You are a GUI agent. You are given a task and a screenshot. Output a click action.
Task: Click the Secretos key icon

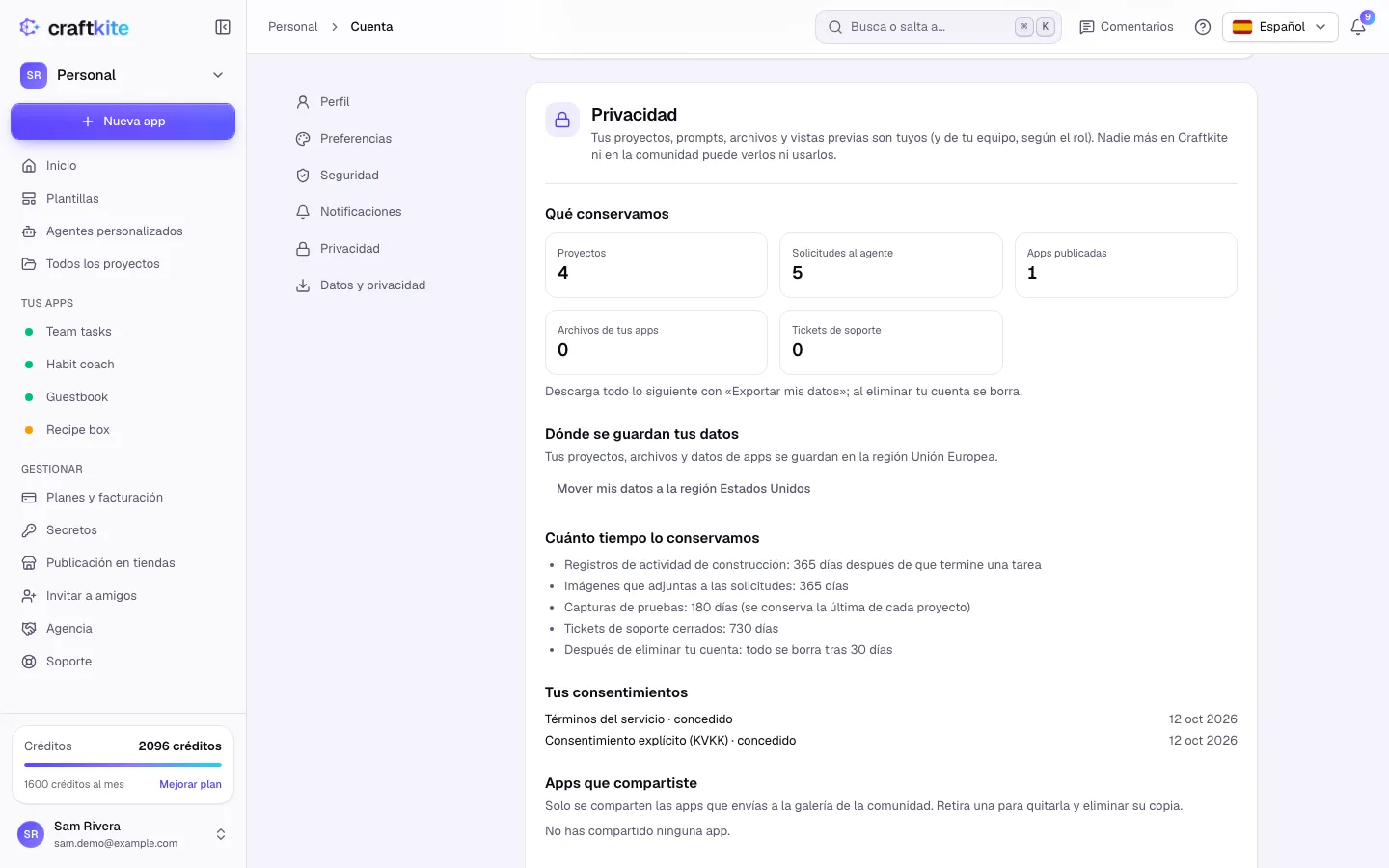[29, 530]
